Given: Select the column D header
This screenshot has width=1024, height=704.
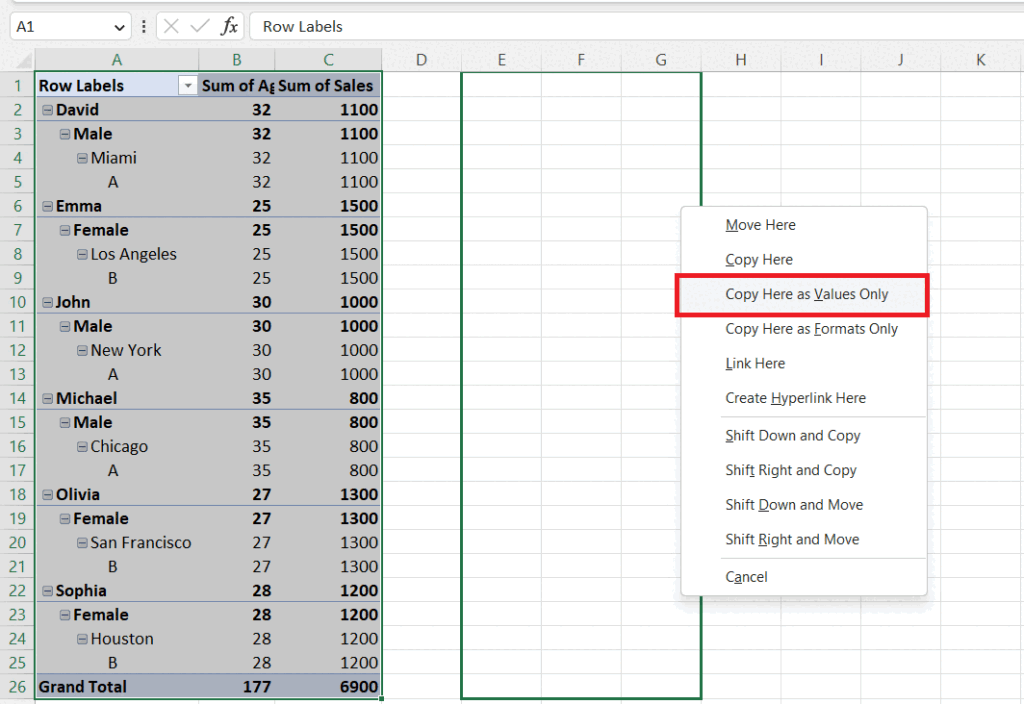Looking at the screenshot, I should click(421, 58).
